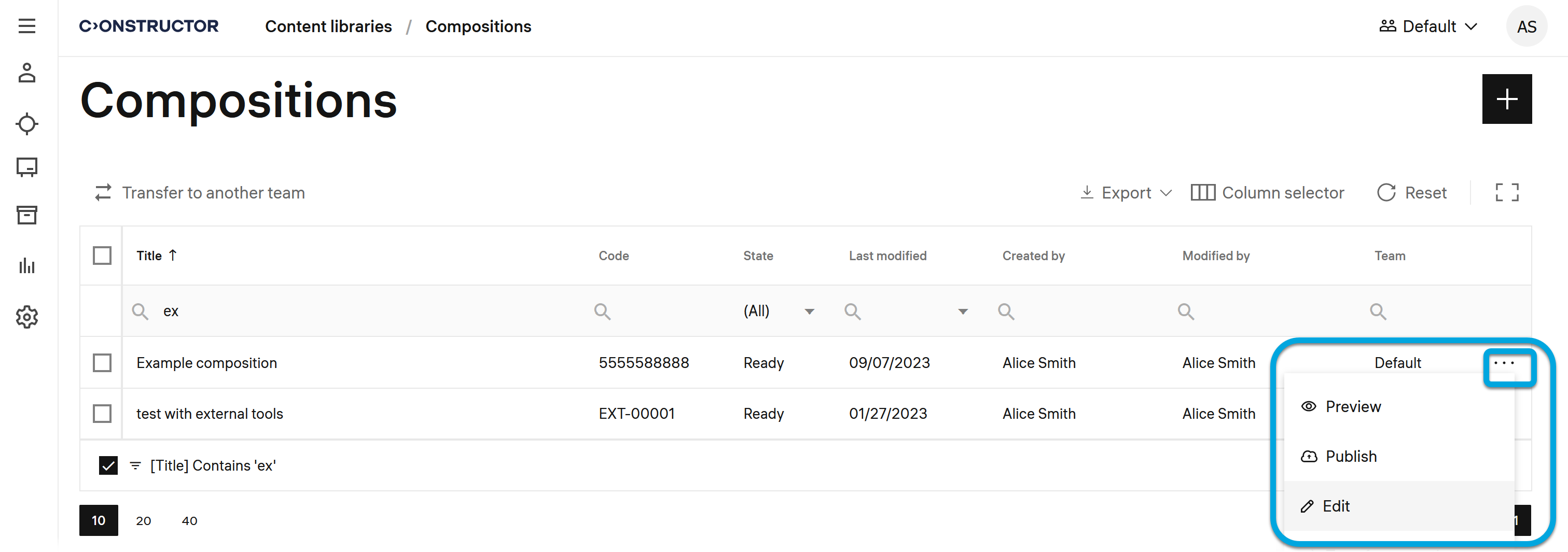Check the Example composition row checkbox
Viewport: 1568px width, 552px height.
pyautogui.click(x=102, y=363)
